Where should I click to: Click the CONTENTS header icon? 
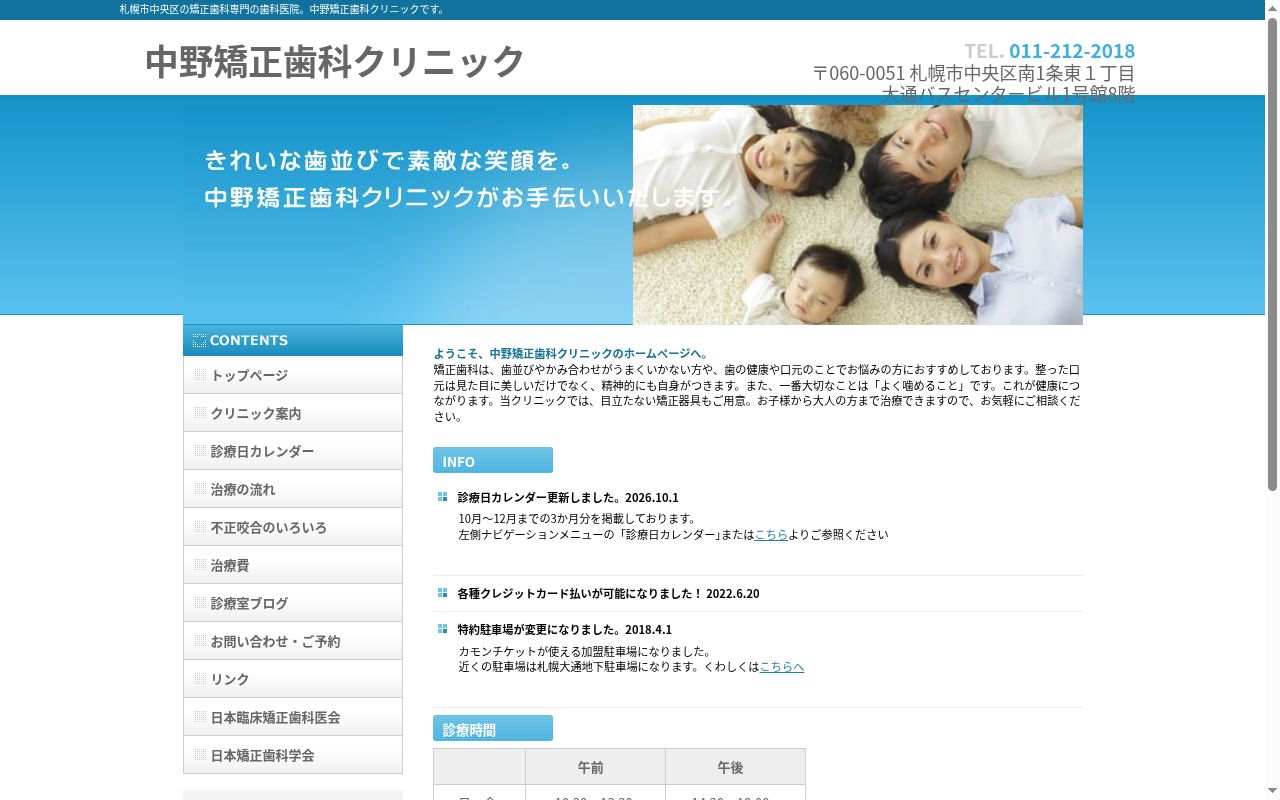(199, 340)
